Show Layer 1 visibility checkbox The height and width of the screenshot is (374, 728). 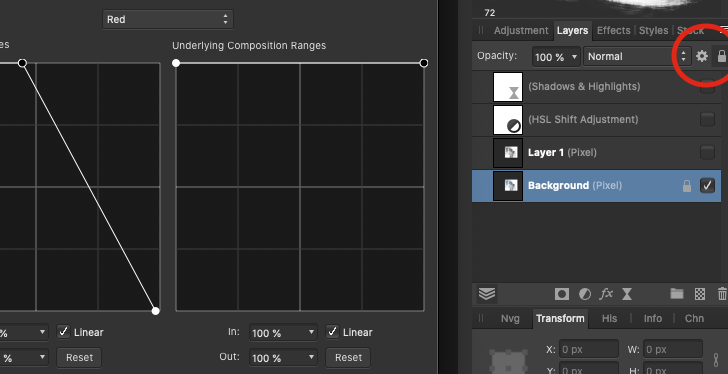[707, 152]
